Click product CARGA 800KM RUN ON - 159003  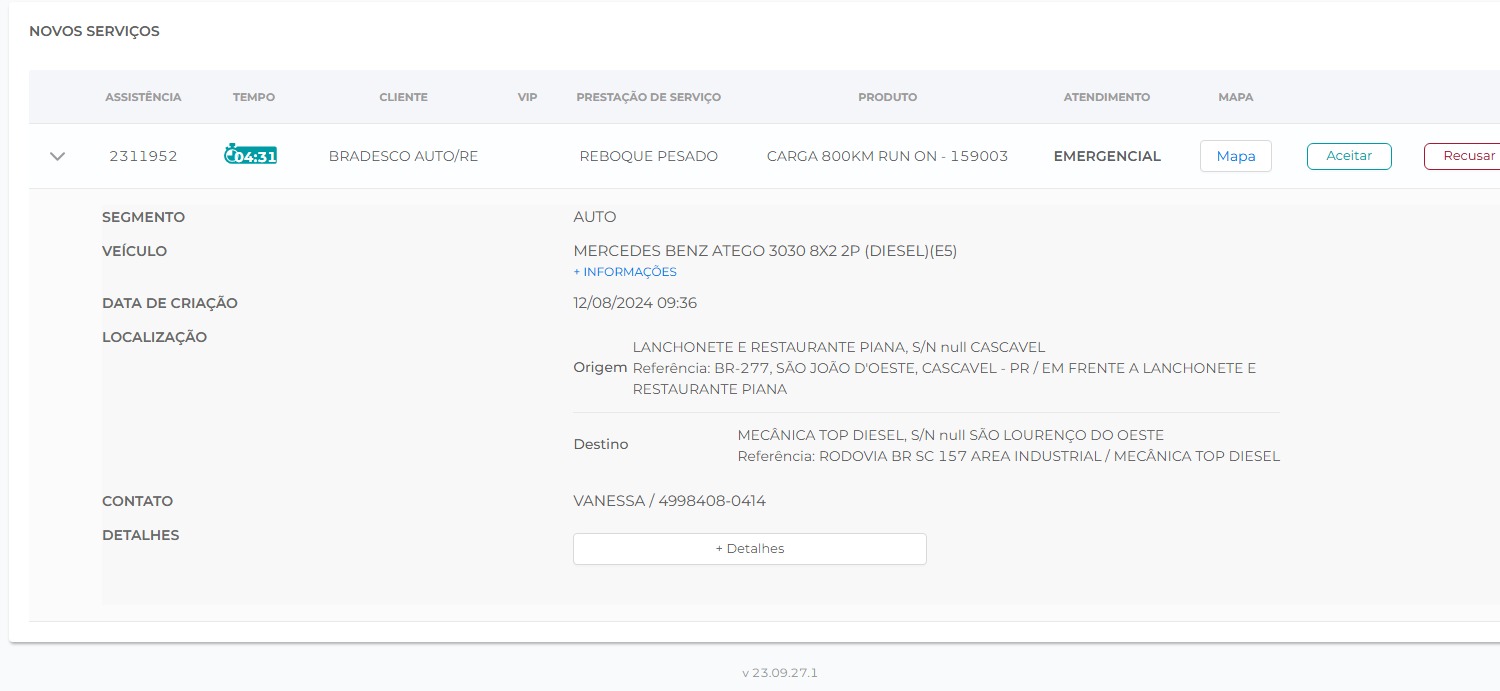(887, 156)
